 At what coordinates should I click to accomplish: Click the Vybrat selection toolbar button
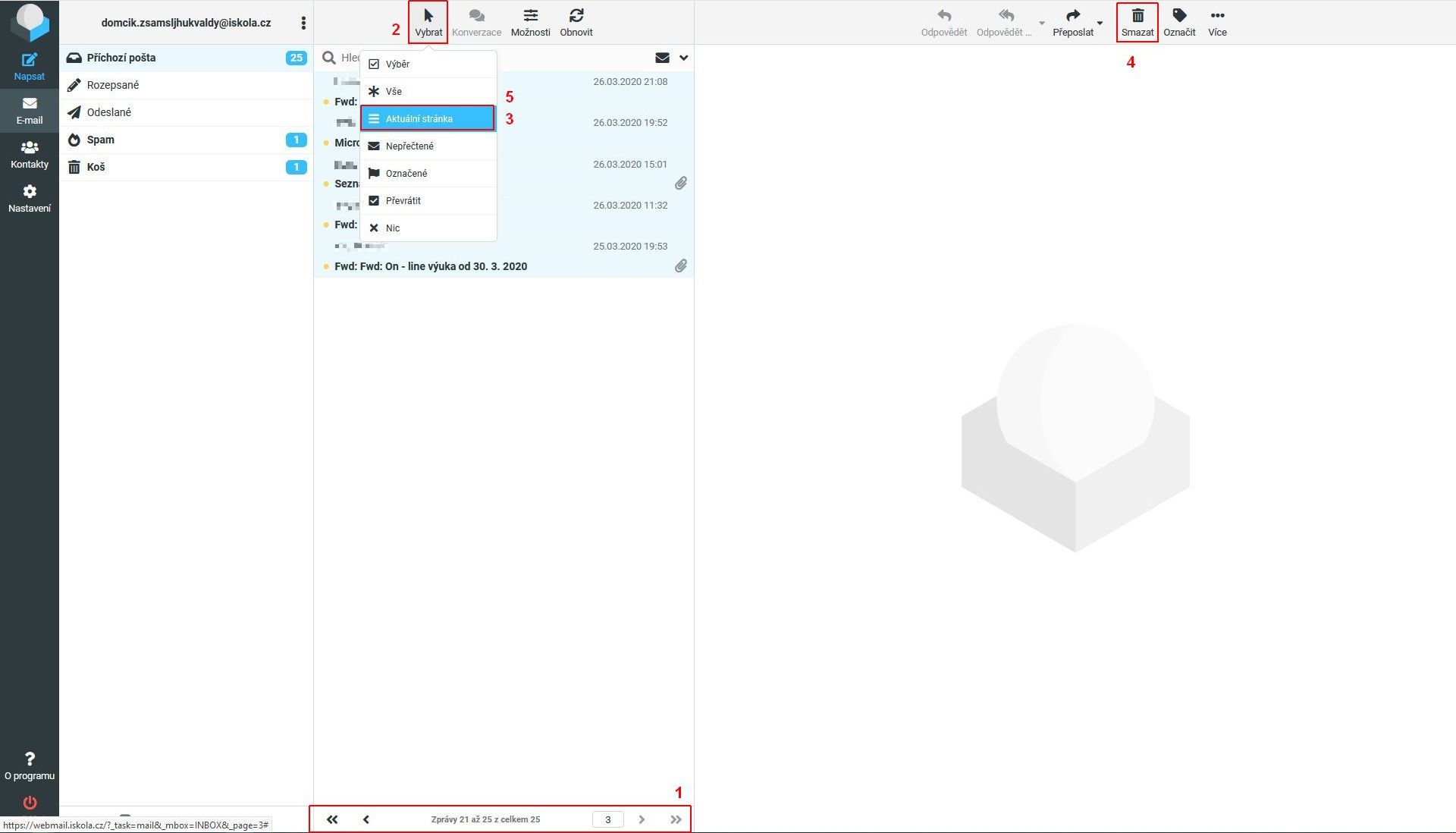[428, 23]
